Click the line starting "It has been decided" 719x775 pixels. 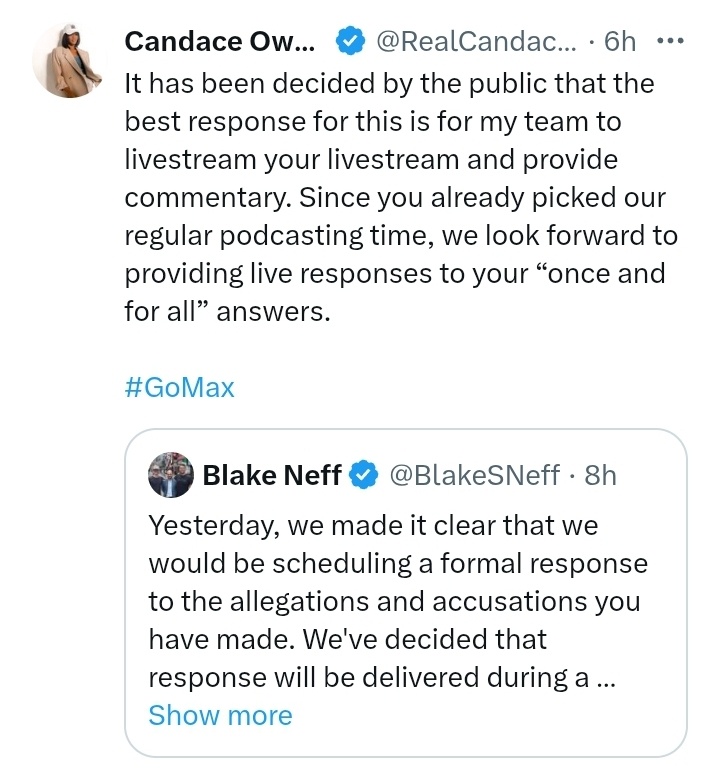[389, 84]
